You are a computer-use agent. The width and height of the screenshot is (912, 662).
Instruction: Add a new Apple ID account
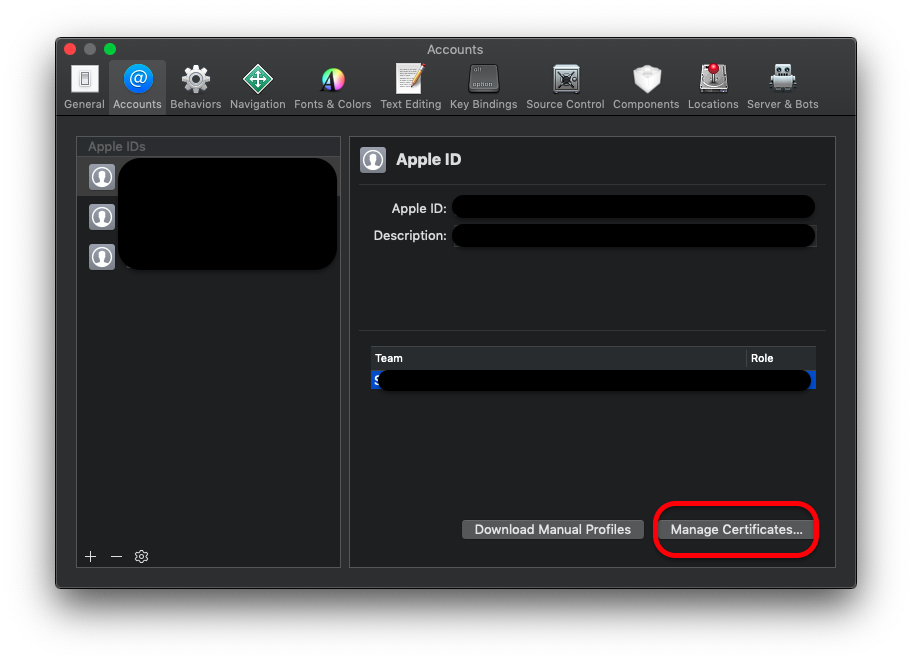91,557
